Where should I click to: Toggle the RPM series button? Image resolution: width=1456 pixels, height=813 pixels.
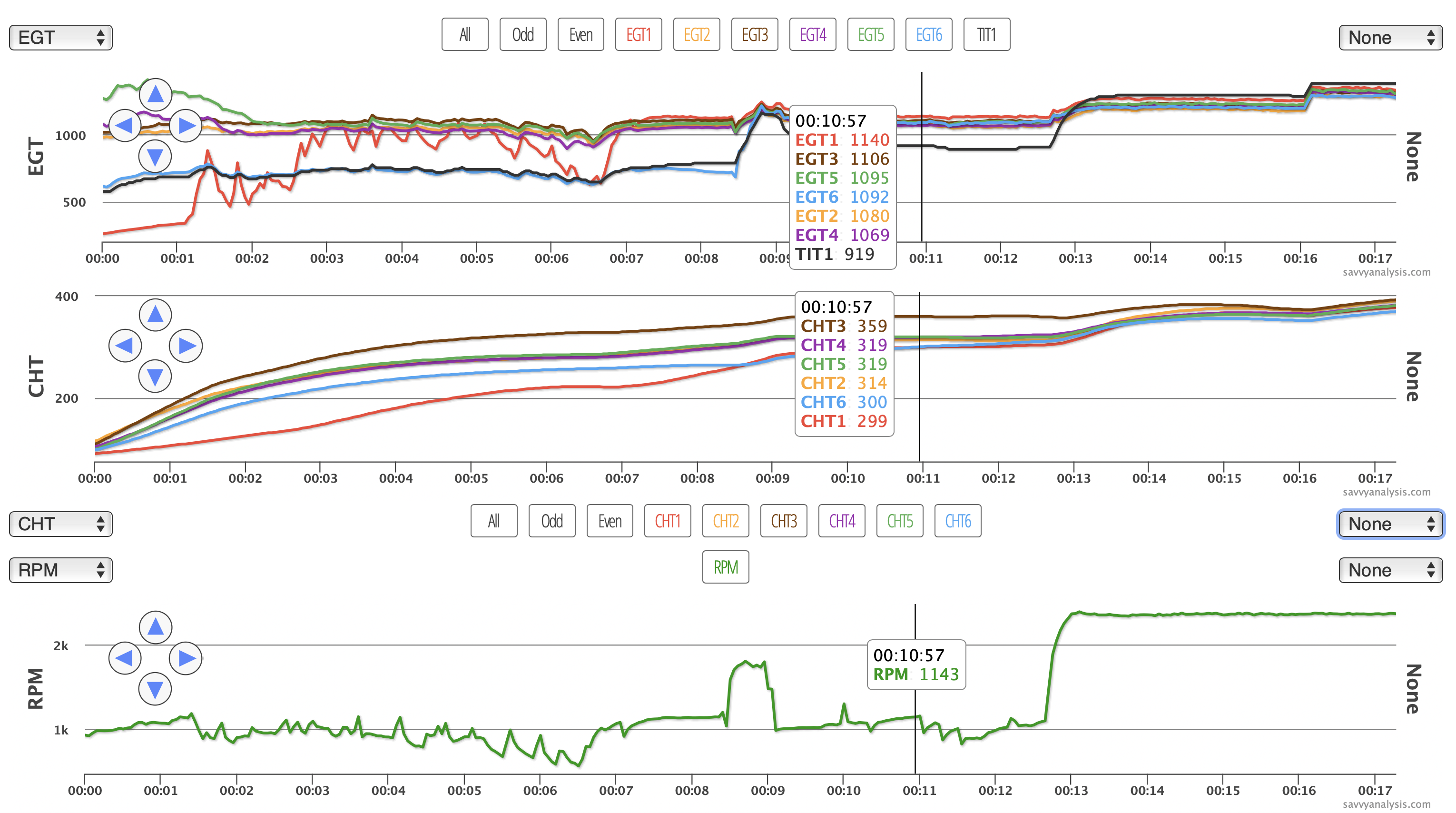[726, 567]
